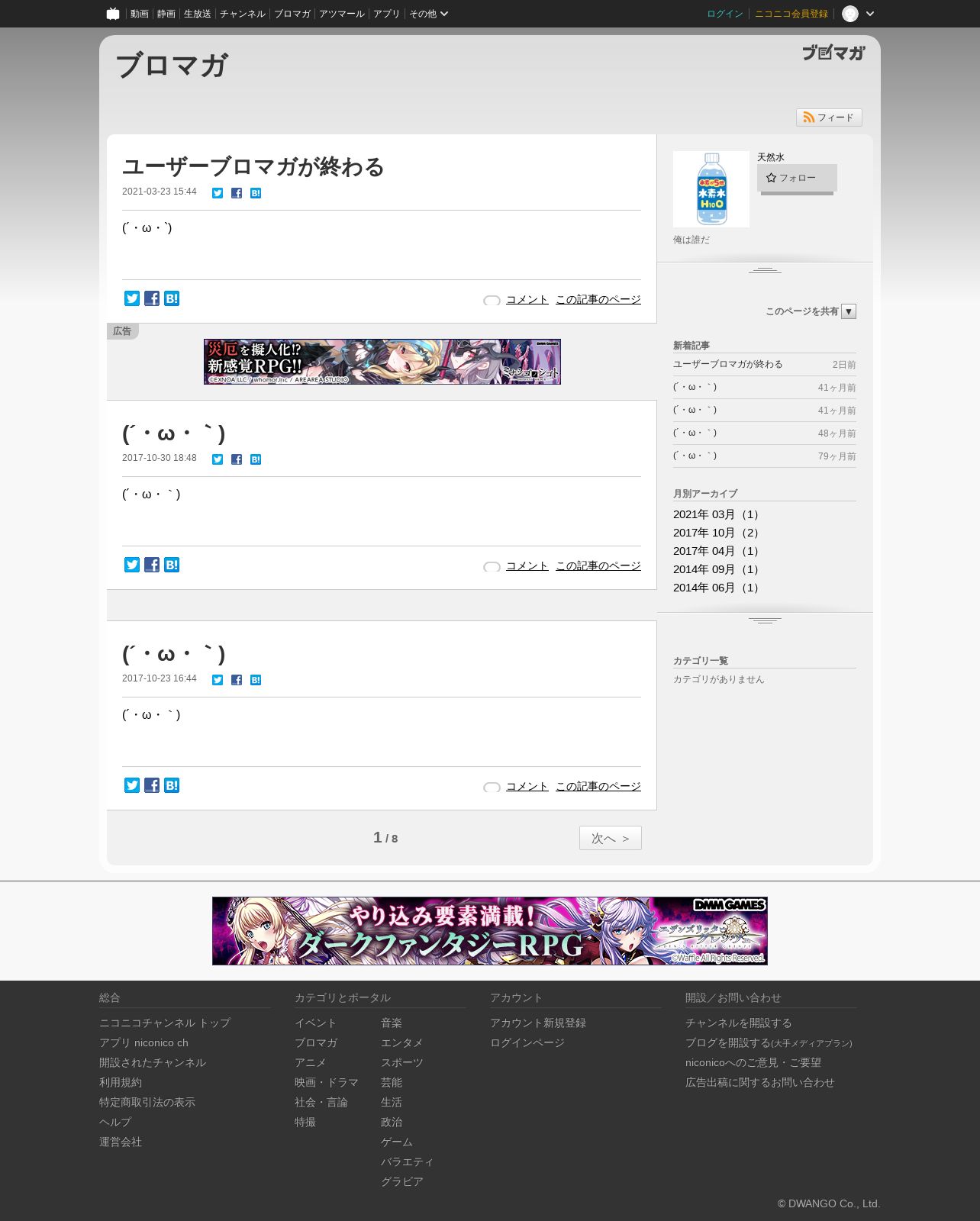This screenshot has height=1221, width=980.
Task: Click 天然水 water bottle profile image
Action: 711,189
